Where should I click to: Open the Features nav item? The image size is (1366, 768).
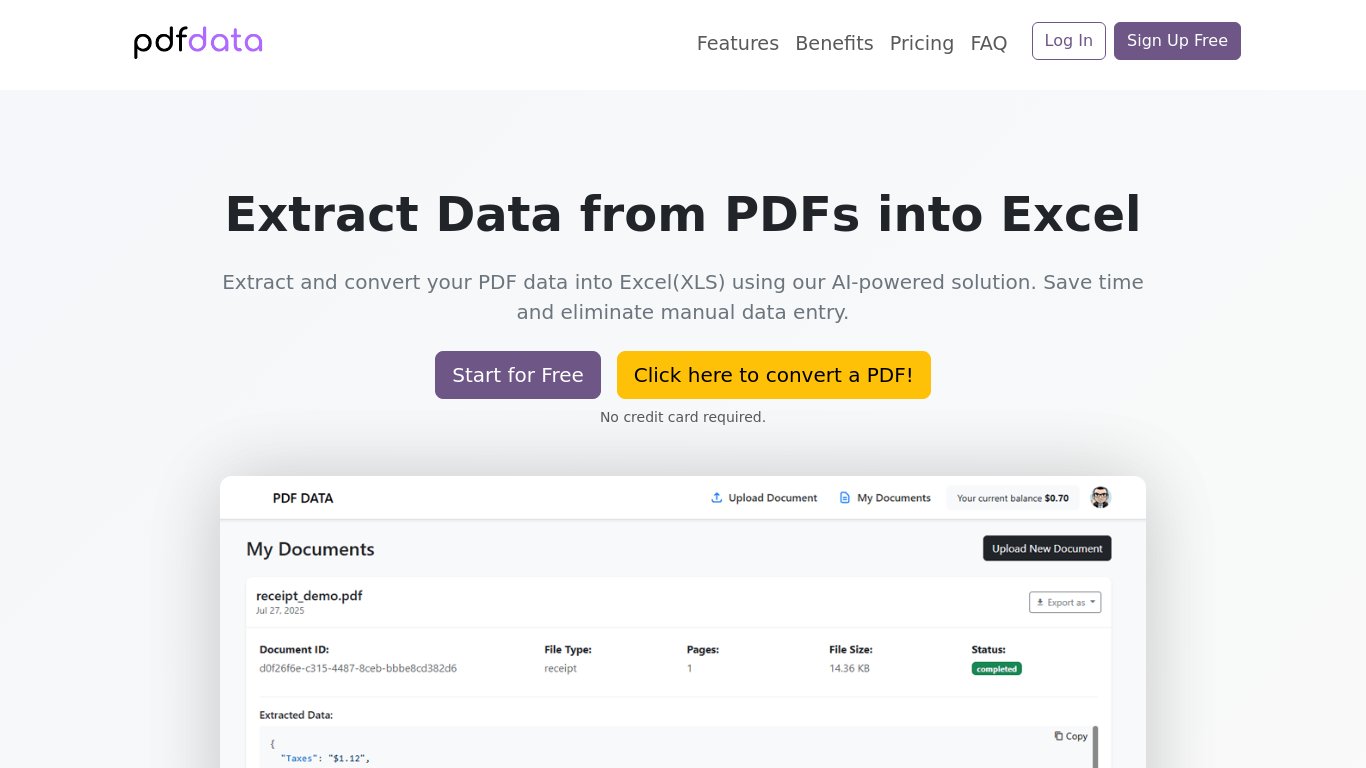click(737, 43)
